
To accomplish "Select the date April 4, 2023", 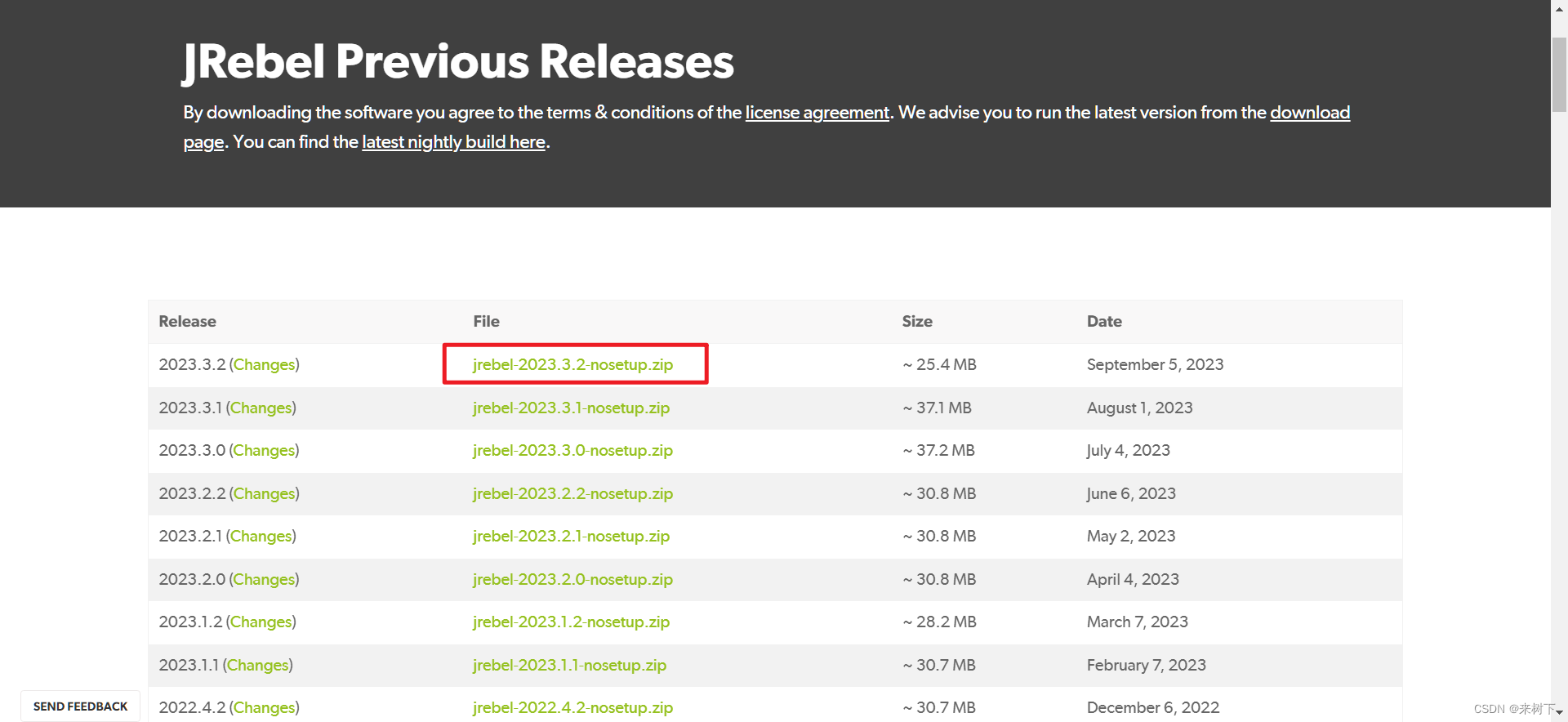I will [x=1133, y=579].
